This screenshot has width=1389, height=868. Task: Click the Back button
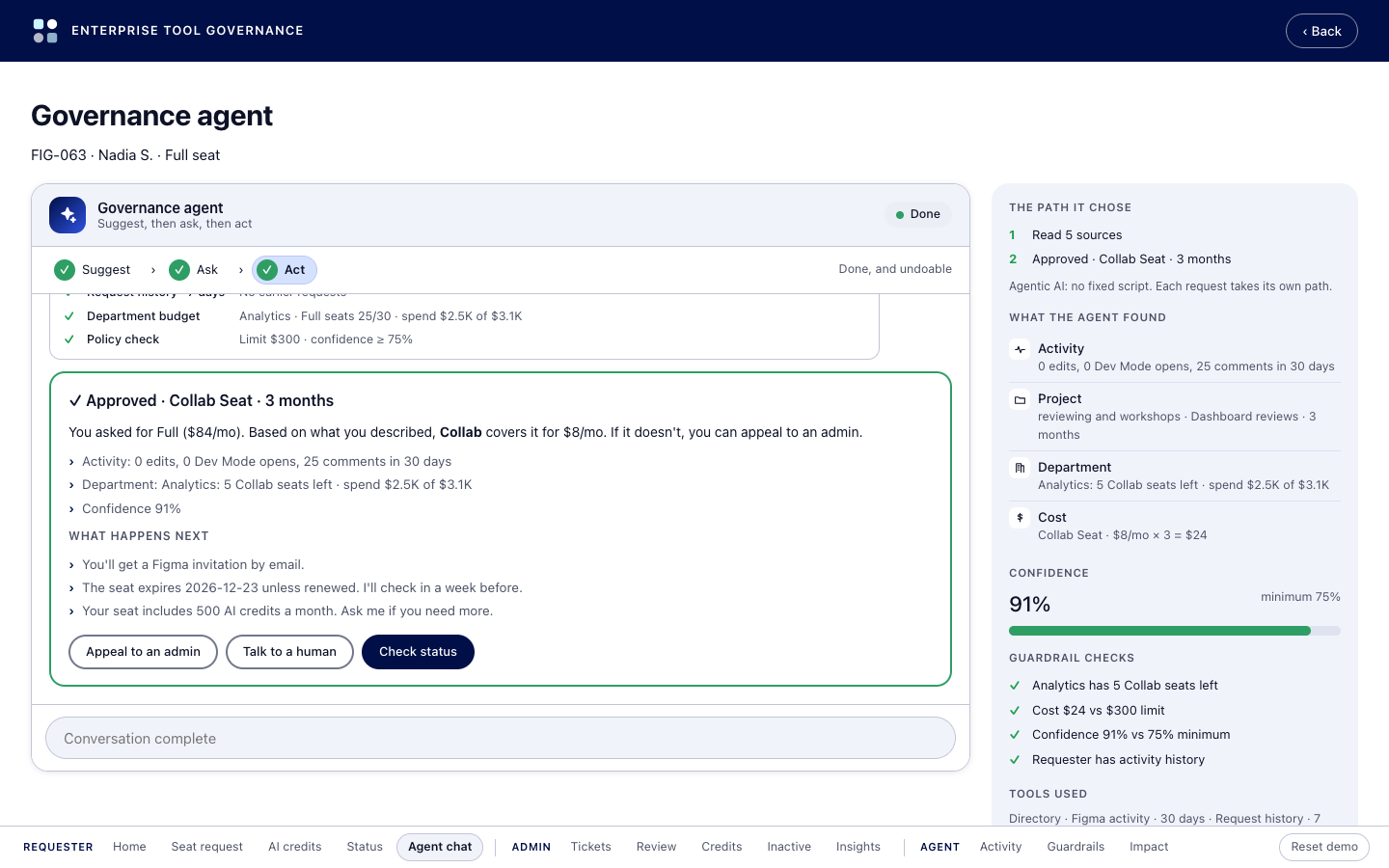tap(1321, 31)
